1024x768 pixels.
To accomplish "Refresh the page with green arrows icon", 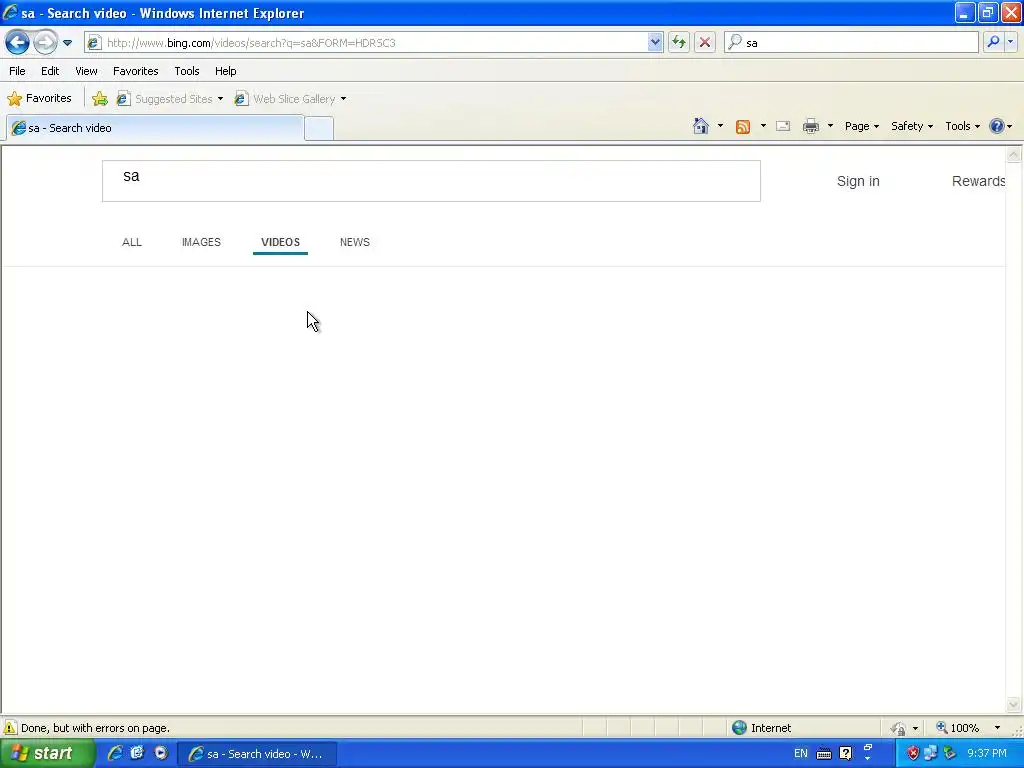I will click(x=679, y=43).
